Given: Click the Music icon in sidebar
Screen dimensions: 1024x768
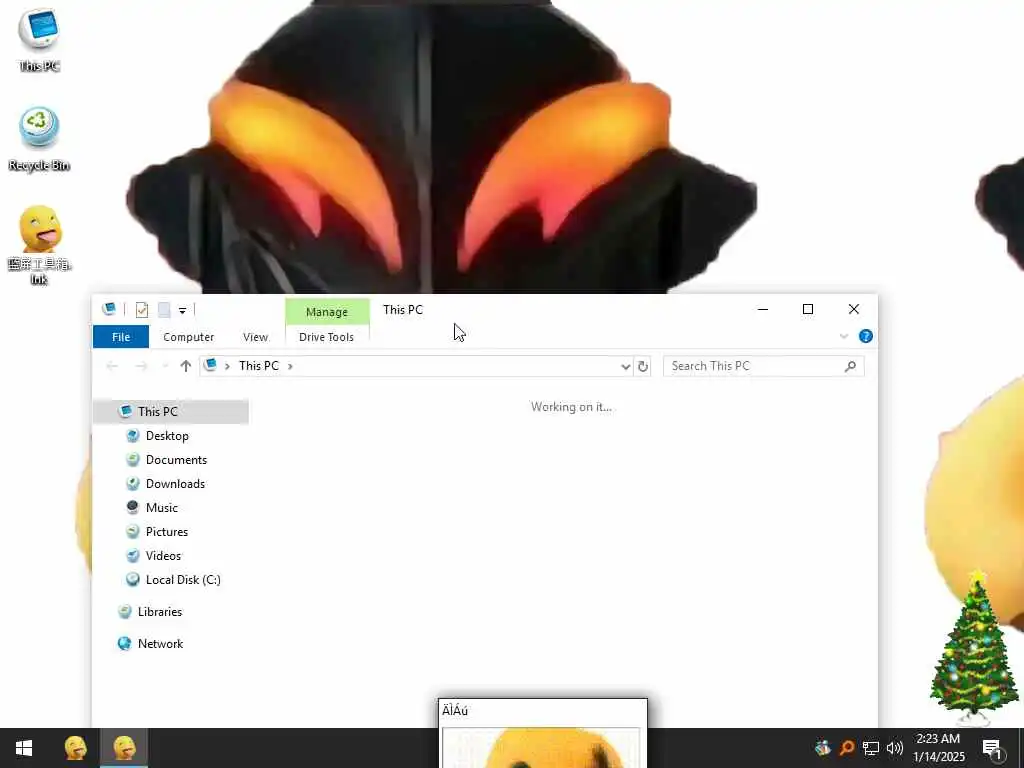Looking at the screenshot, I should tap(133, 507).
